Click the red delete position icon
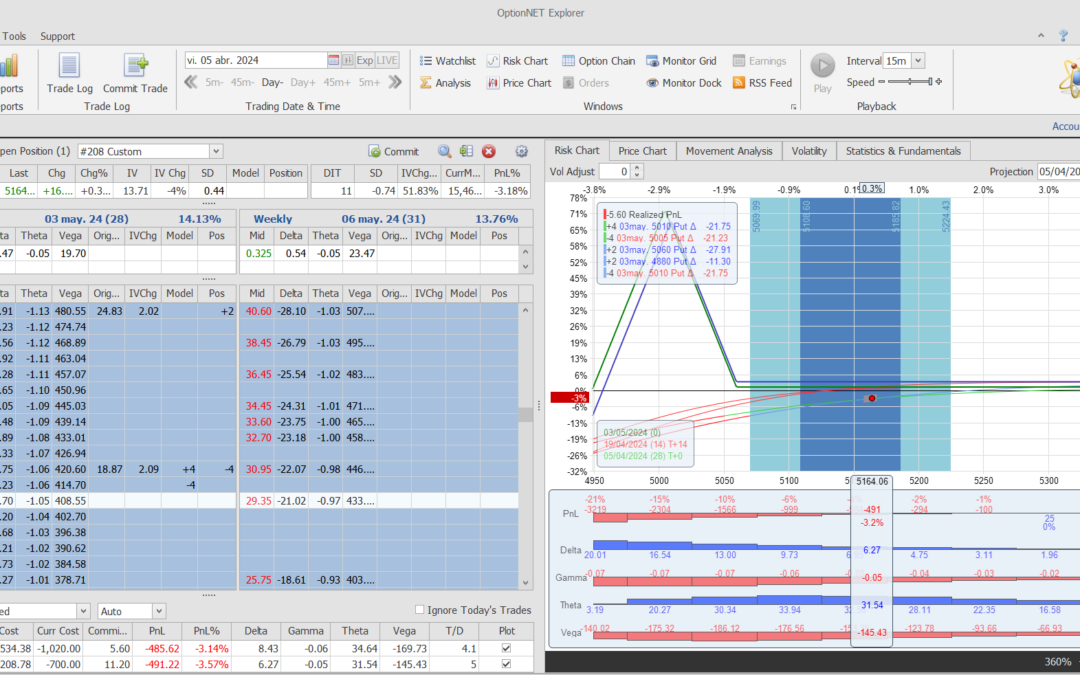 click(x=489, y=151)
